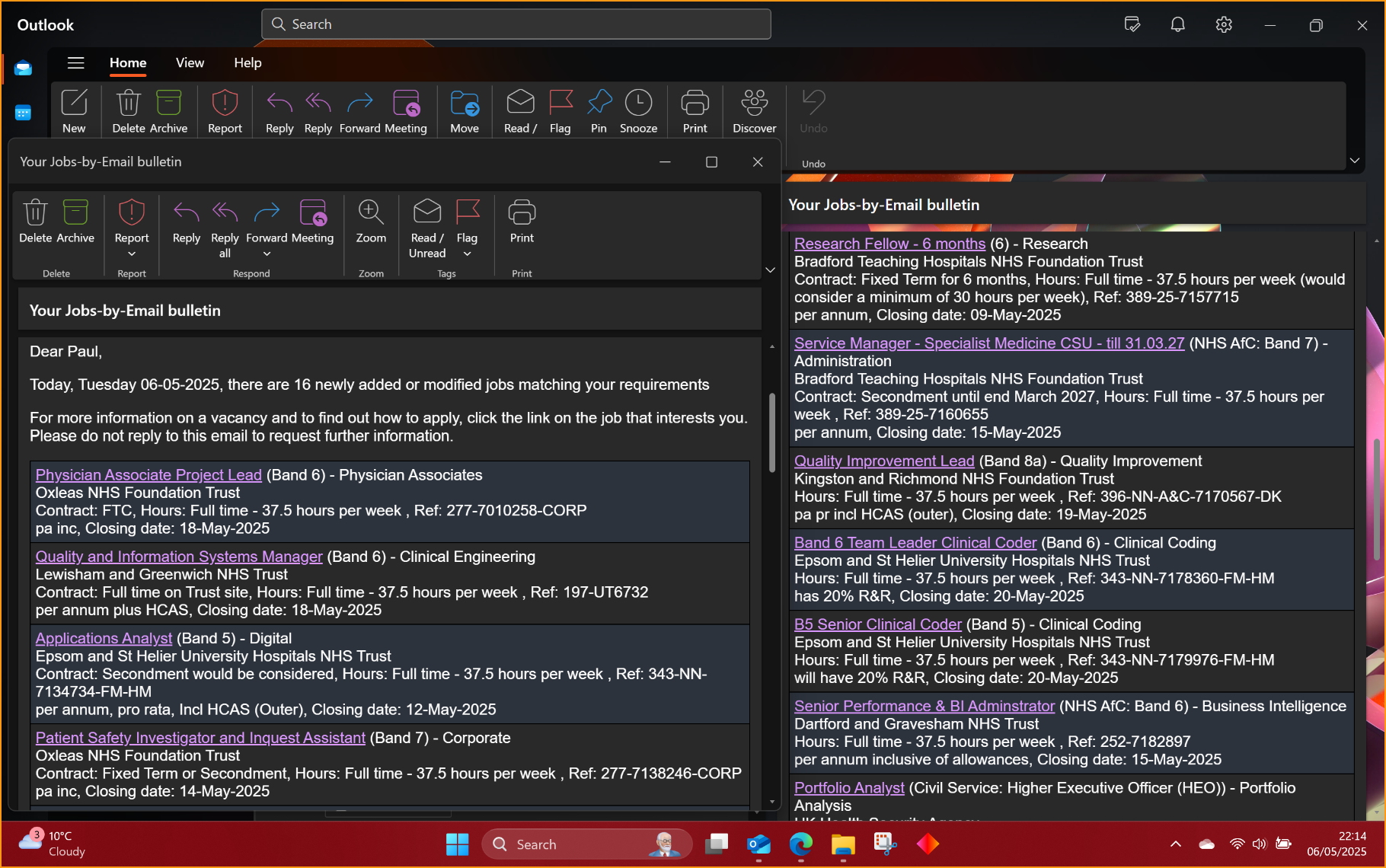Image resolution: width=1386 pixels, height=868 pixels.
Task: Click Meeting in the message window ribbon
Action: [x=313, y=222]
